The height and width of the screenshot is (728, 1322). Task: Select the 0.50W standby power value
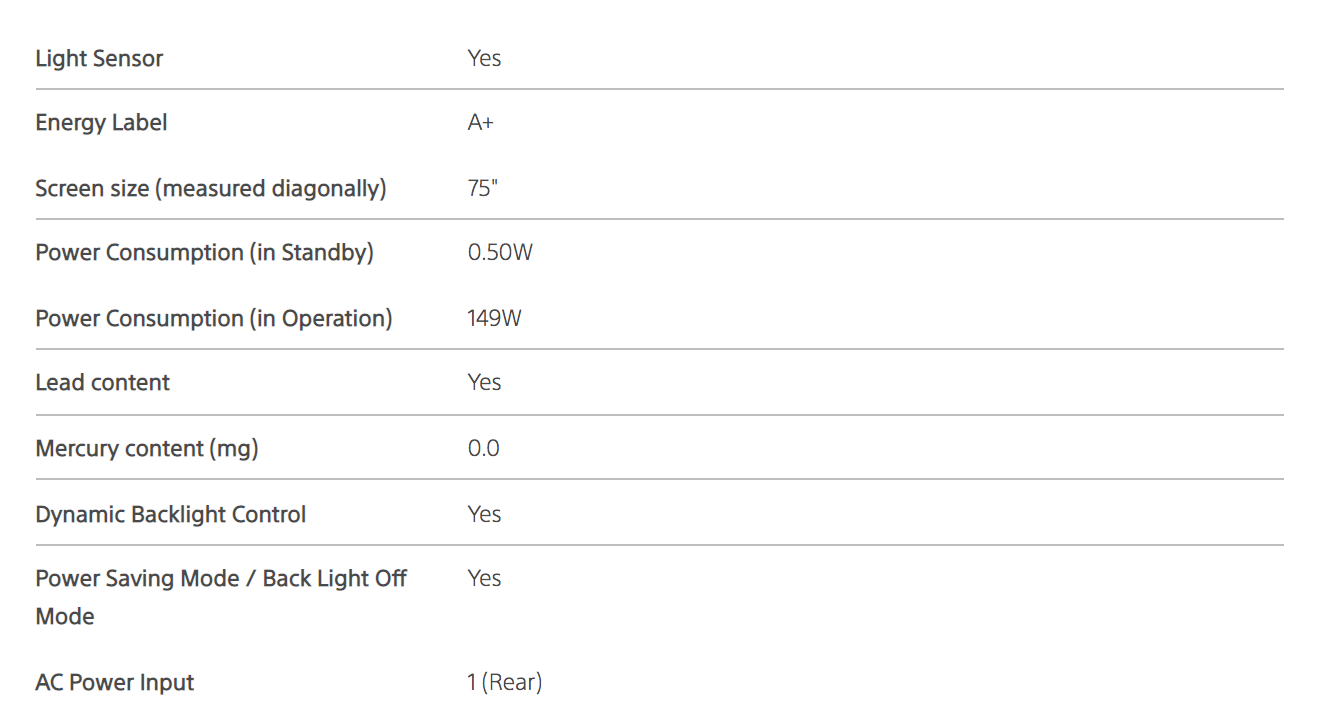pyautogui.click(x=500, y=253)
